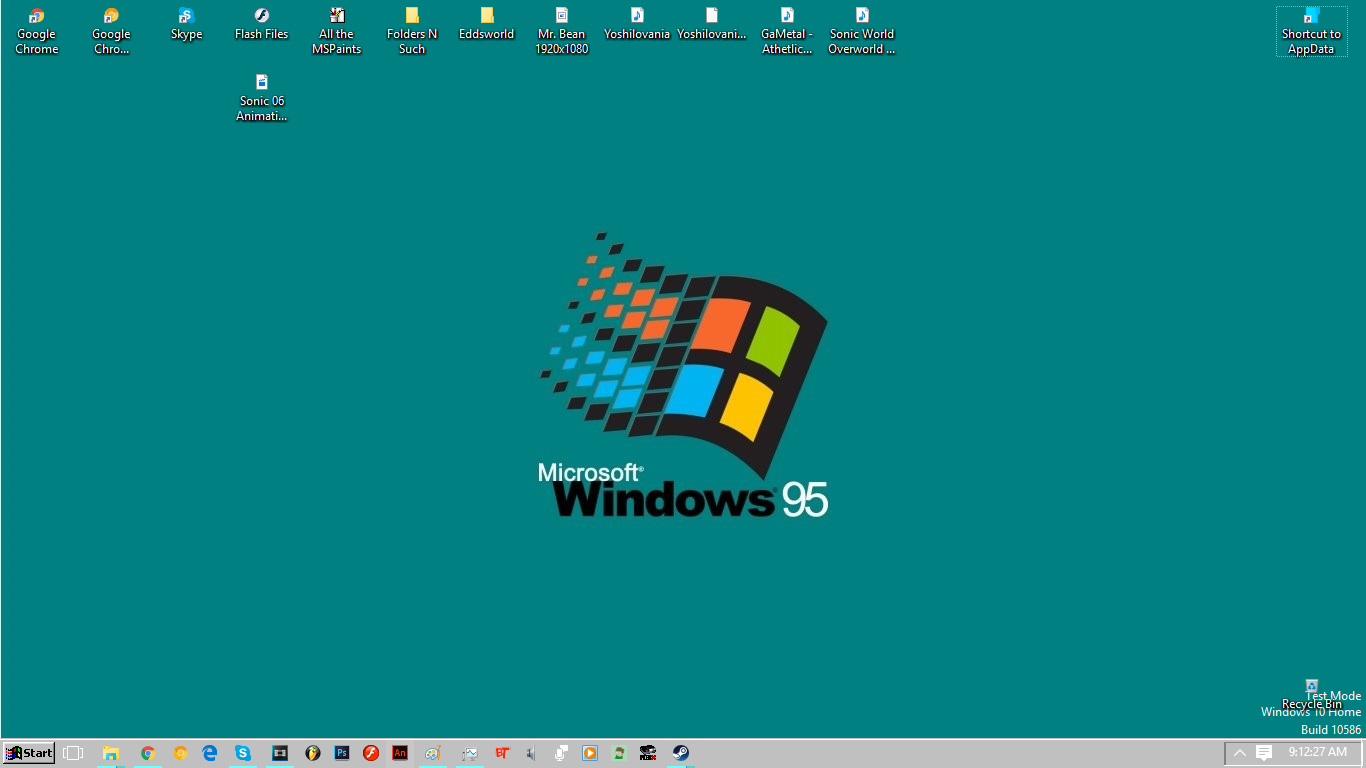The image size is (1366, 768).
Task: Open the microphone devices taskbar icon
Action: pos(561,753)
